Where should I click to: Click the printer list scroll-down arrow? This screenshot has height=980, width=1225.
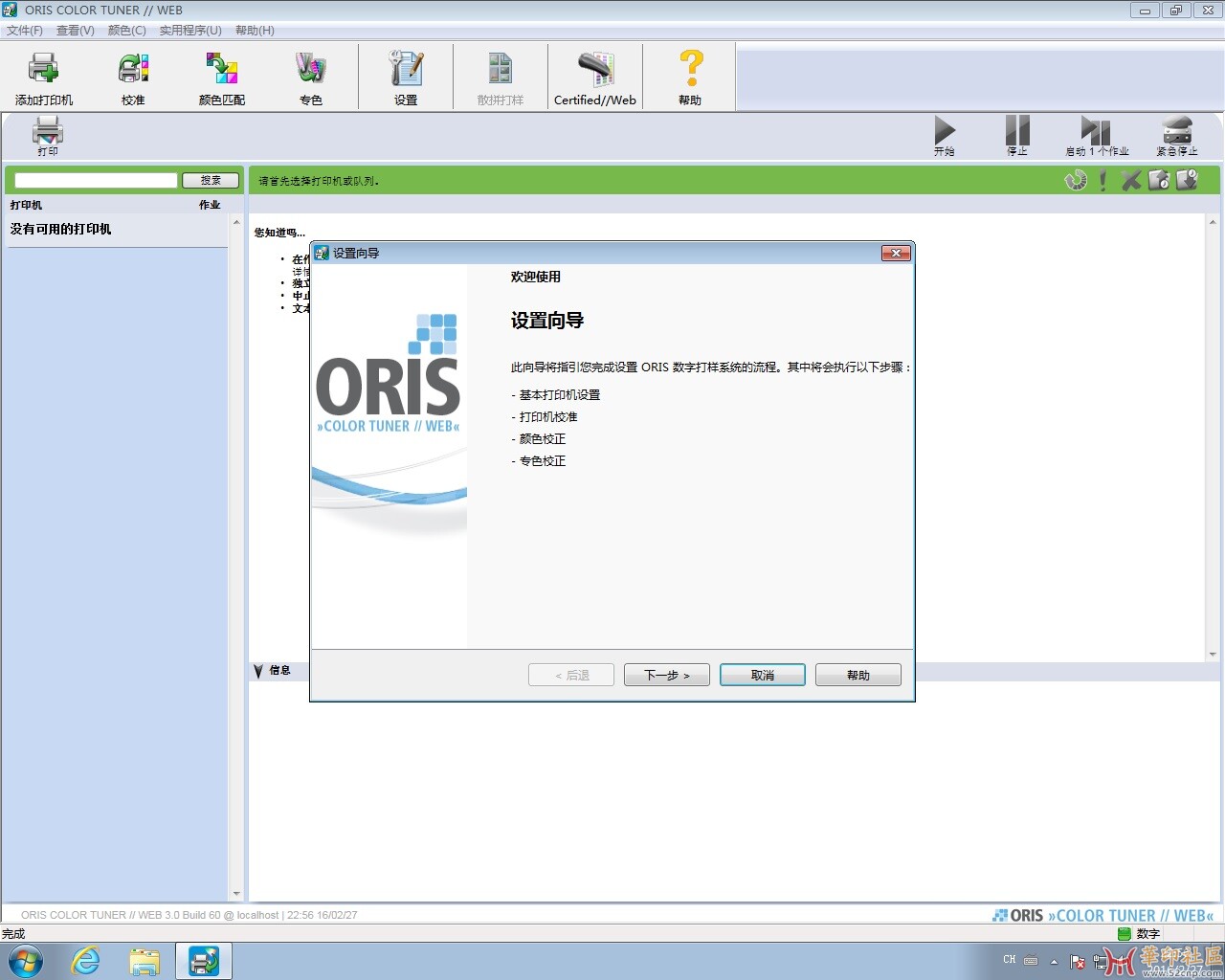coord(236,894)
